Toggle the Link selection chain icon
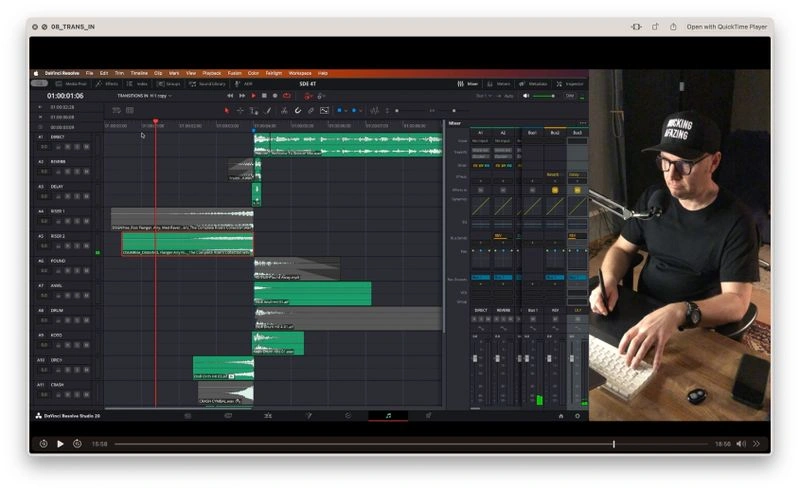Viewport: 800px width, 491px height. tap(311, 110)
